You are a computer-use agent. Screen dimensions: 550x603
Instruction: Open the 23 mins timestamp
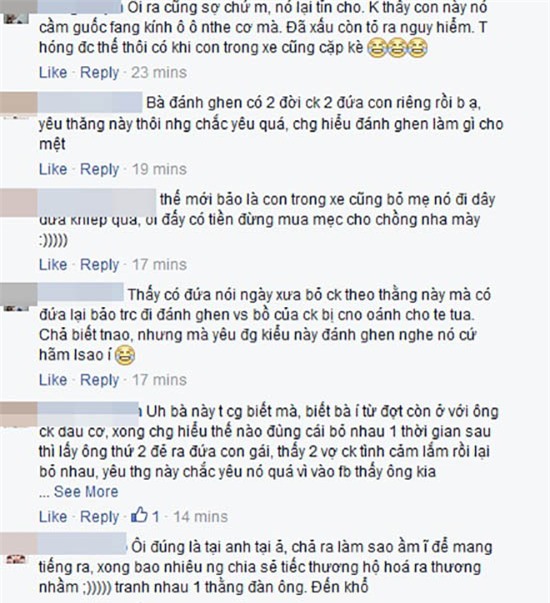(x=159, y=72)
